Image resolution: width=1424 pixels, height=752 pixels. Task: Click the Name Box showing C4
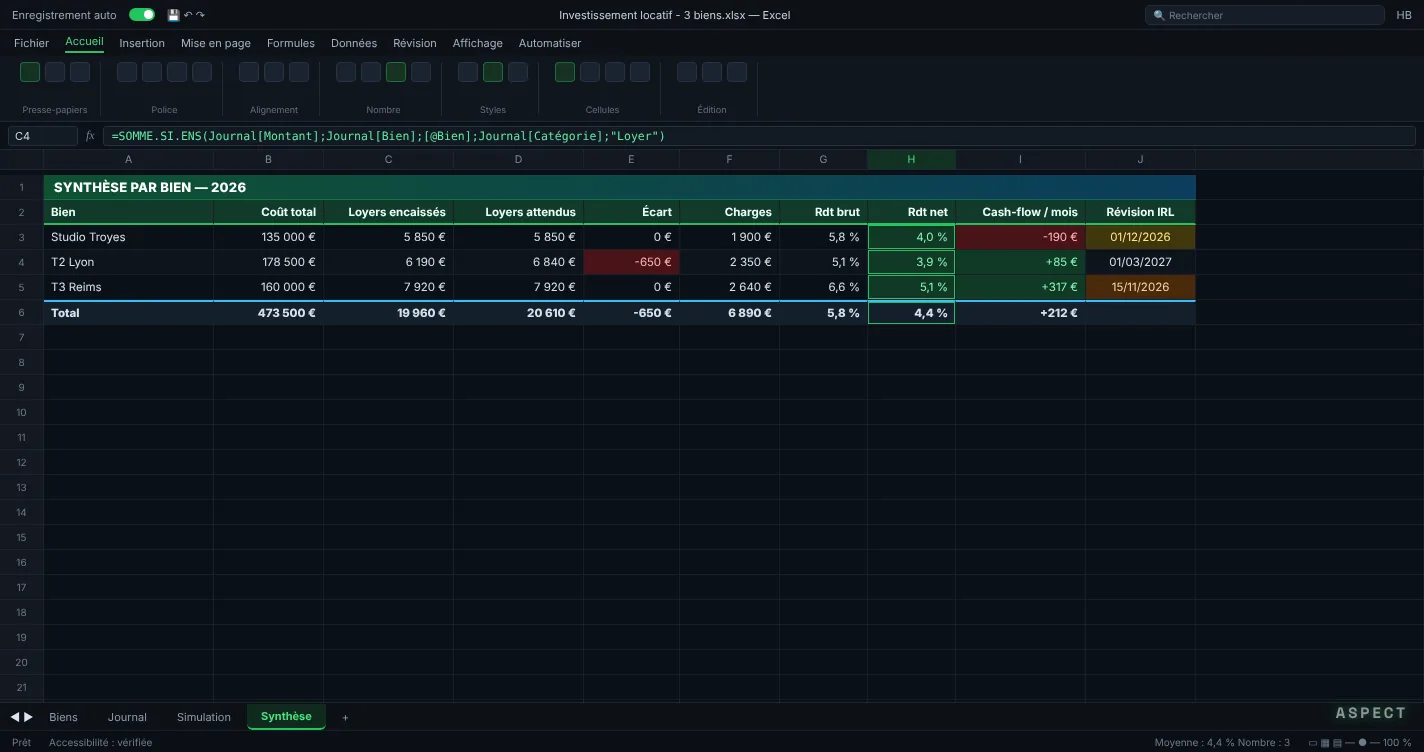click(43, 136)
